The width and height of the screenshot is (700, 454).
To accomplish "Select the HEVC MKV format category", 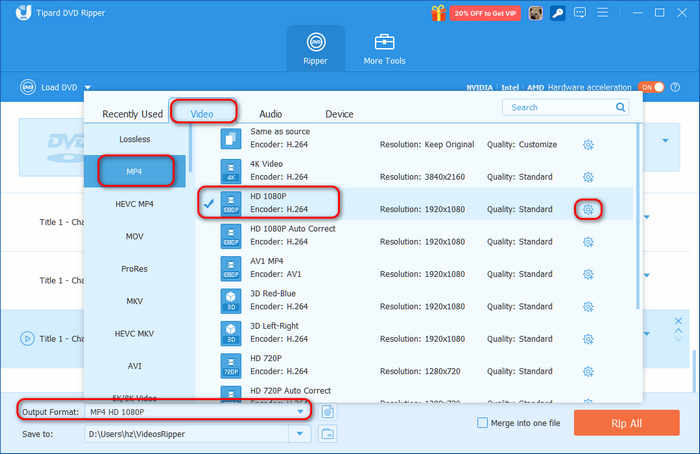I will [135, 333].
